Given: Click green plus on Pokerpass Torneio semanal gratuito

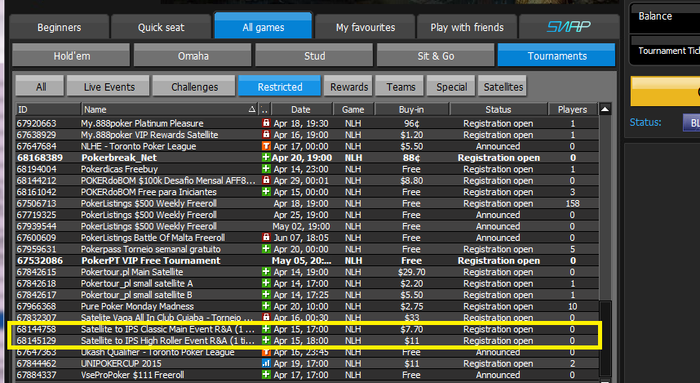Looking at the screenshot, I should coord(266,249).
